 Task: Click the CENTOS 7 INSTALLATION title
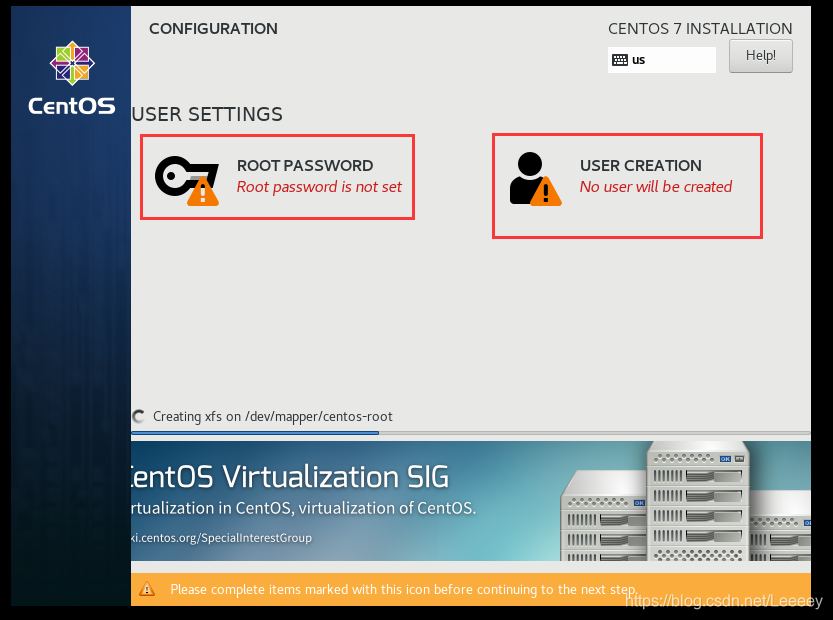(700, 29)
